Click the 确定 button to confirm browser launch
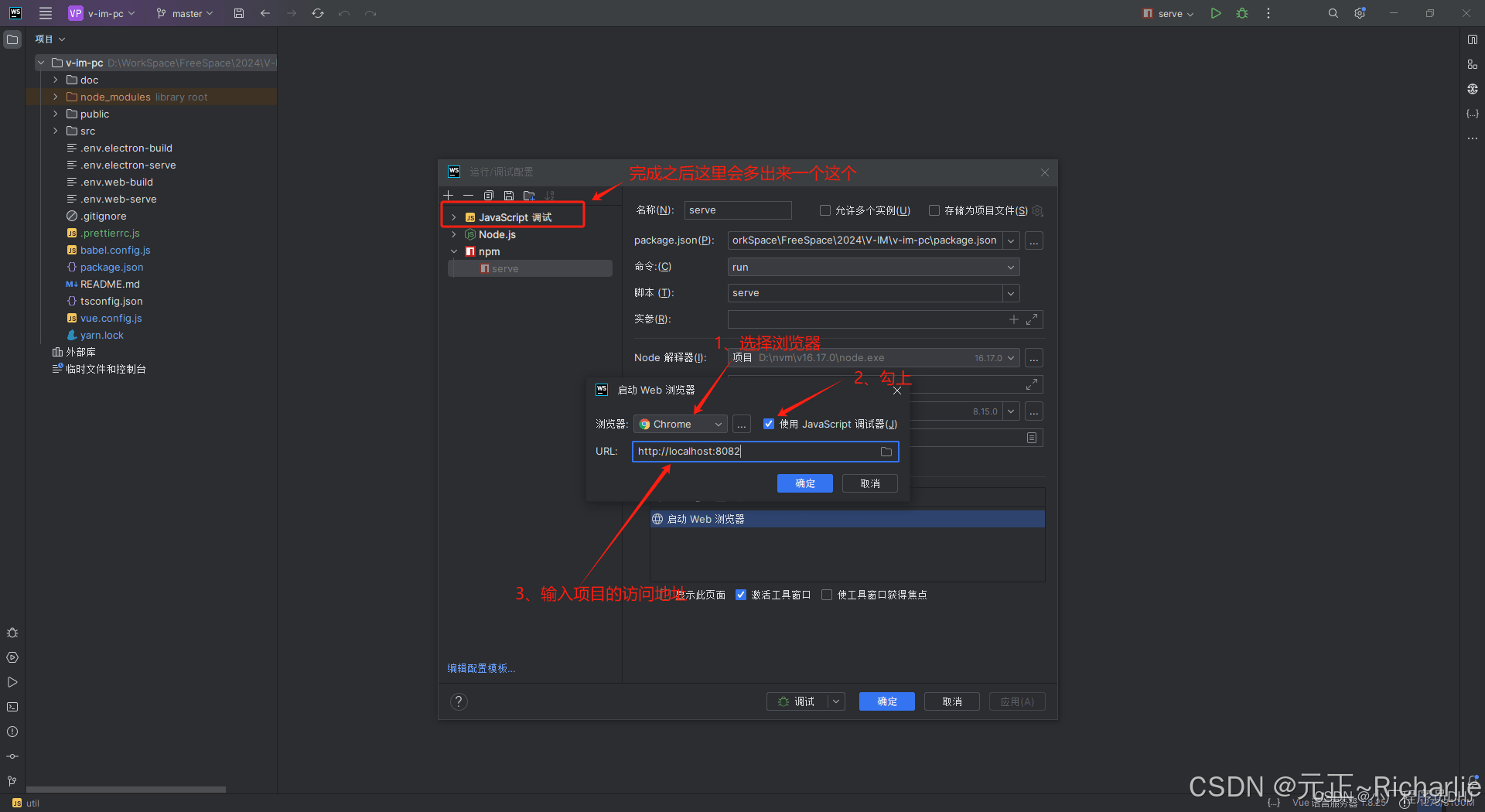Viewport: 1485px width, 812px height. (804, 483)
